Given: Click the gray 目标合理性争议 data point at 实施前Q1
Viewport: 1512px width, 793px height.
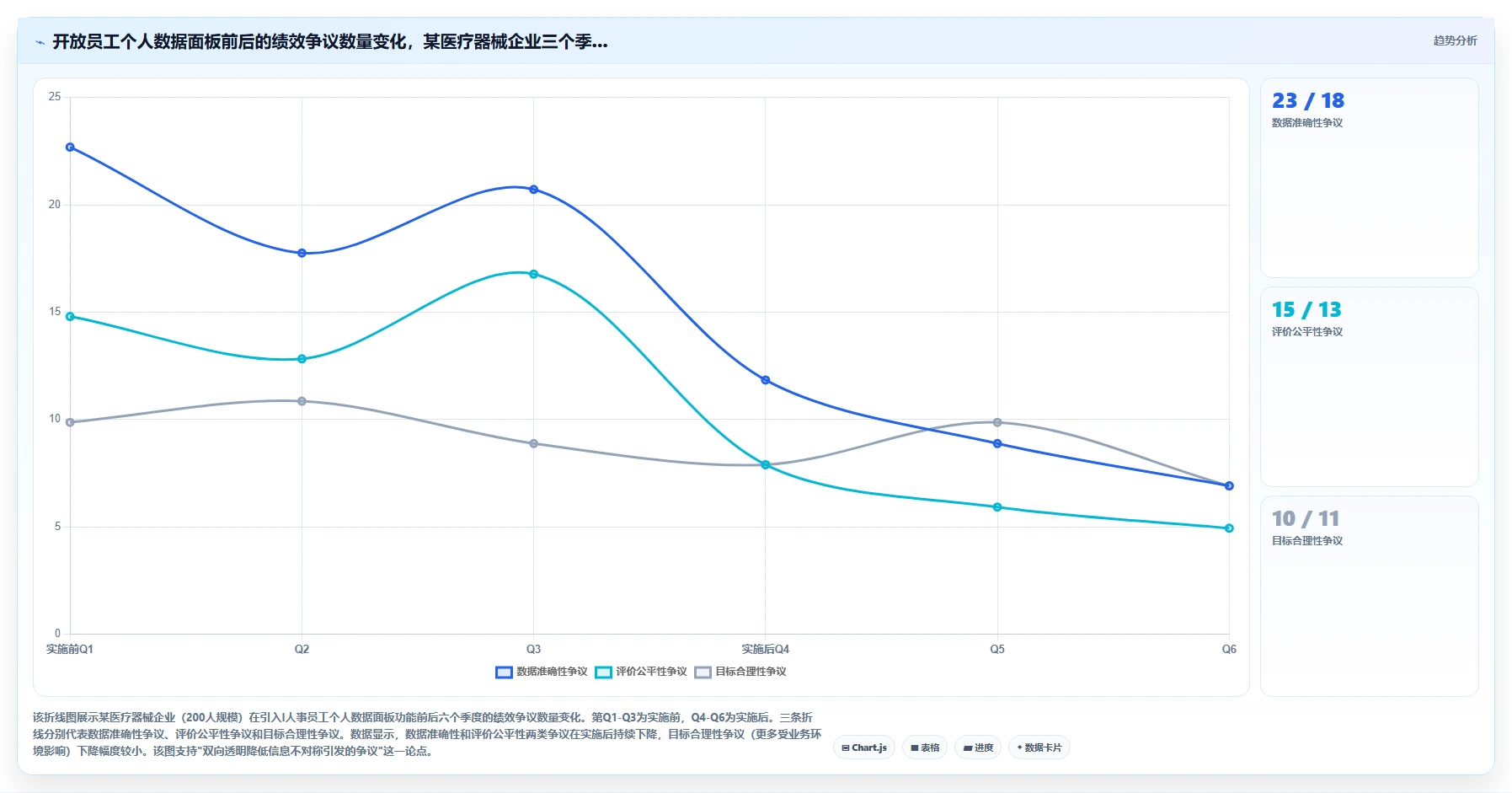Looking at the screenshot, I should pyautogui.click(x=70, y=422).
